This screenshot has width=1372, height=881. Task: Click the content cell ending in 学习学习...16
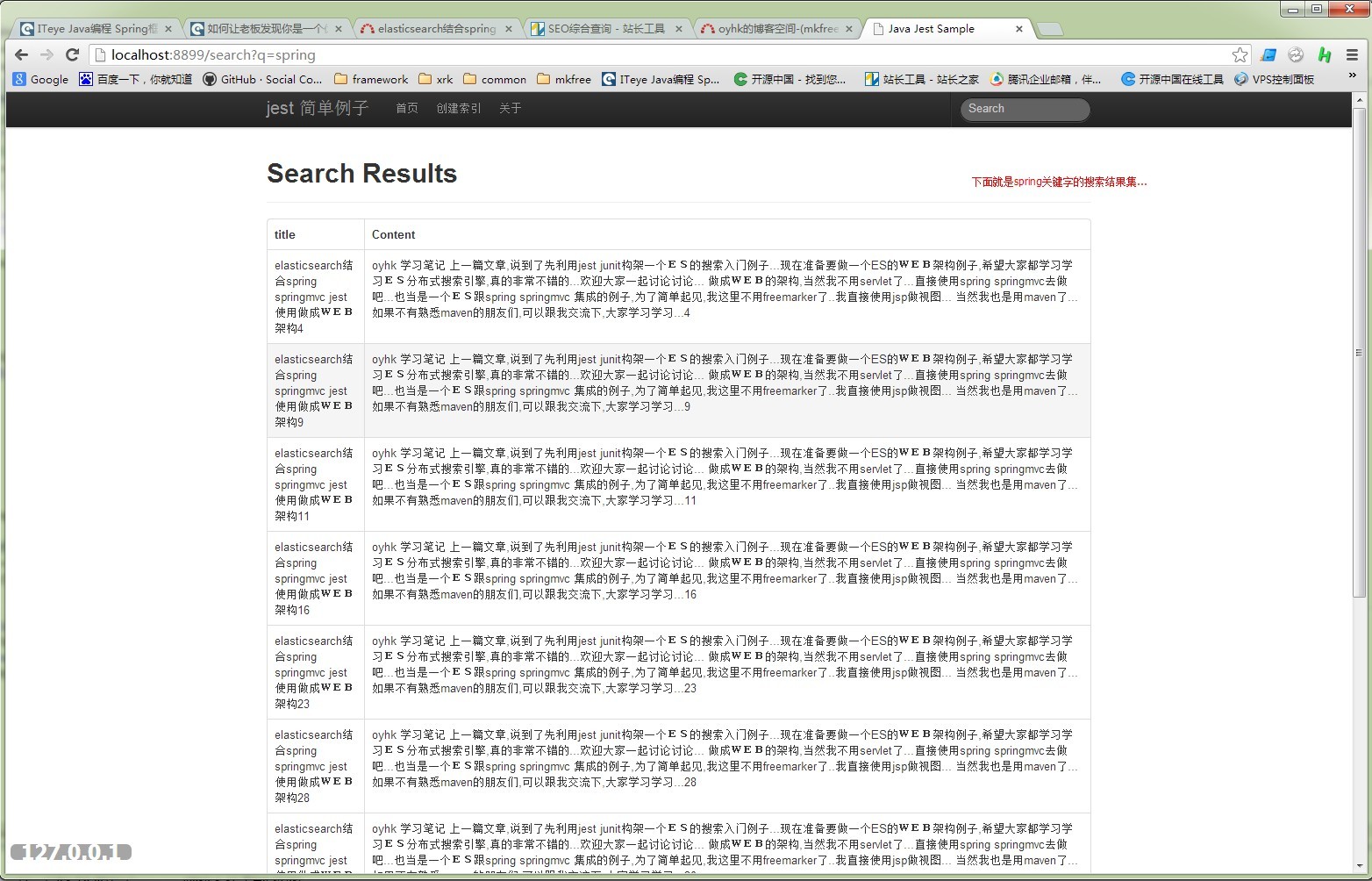[x=727, y=578]
